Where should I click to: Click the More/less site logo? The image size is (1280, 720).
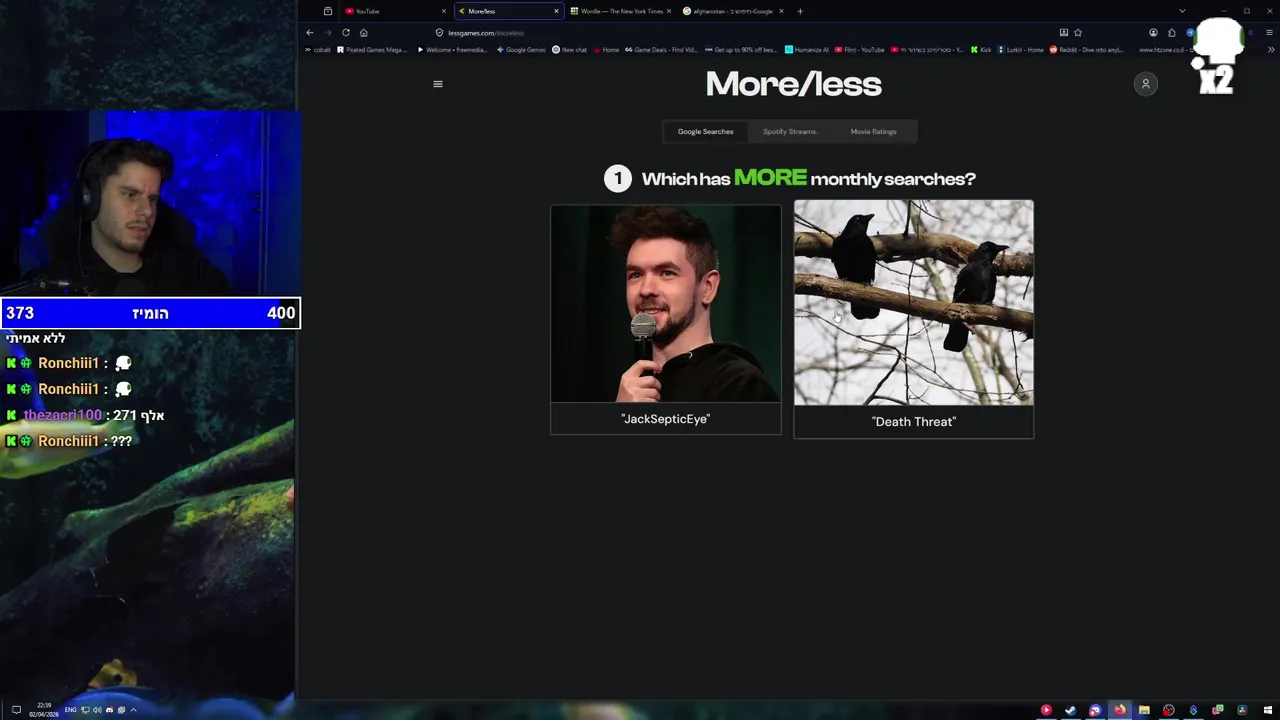[x=793, y=84]
